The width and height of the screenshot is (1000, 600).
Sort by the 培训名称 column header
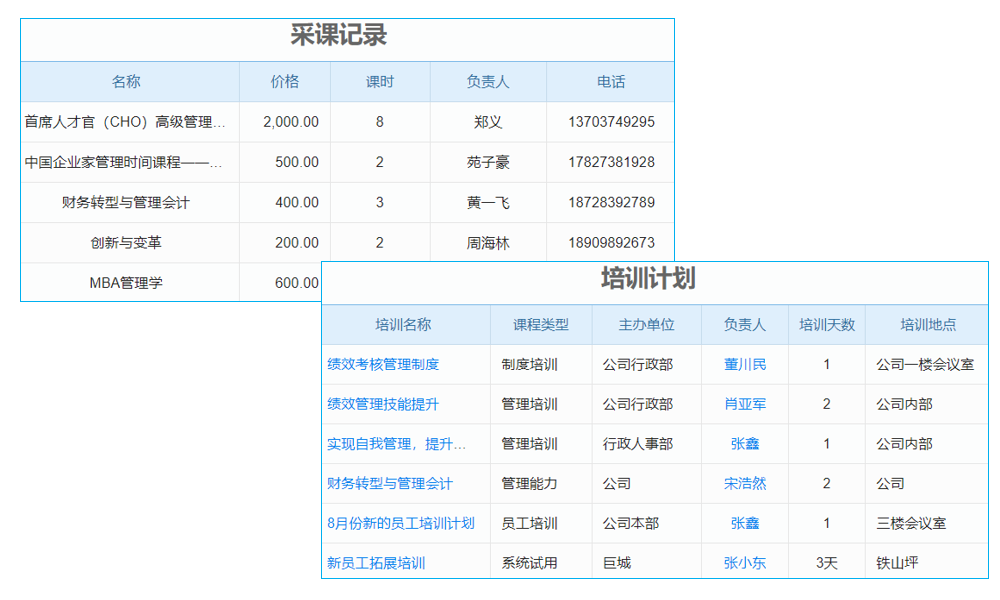(x=404, y=325)
